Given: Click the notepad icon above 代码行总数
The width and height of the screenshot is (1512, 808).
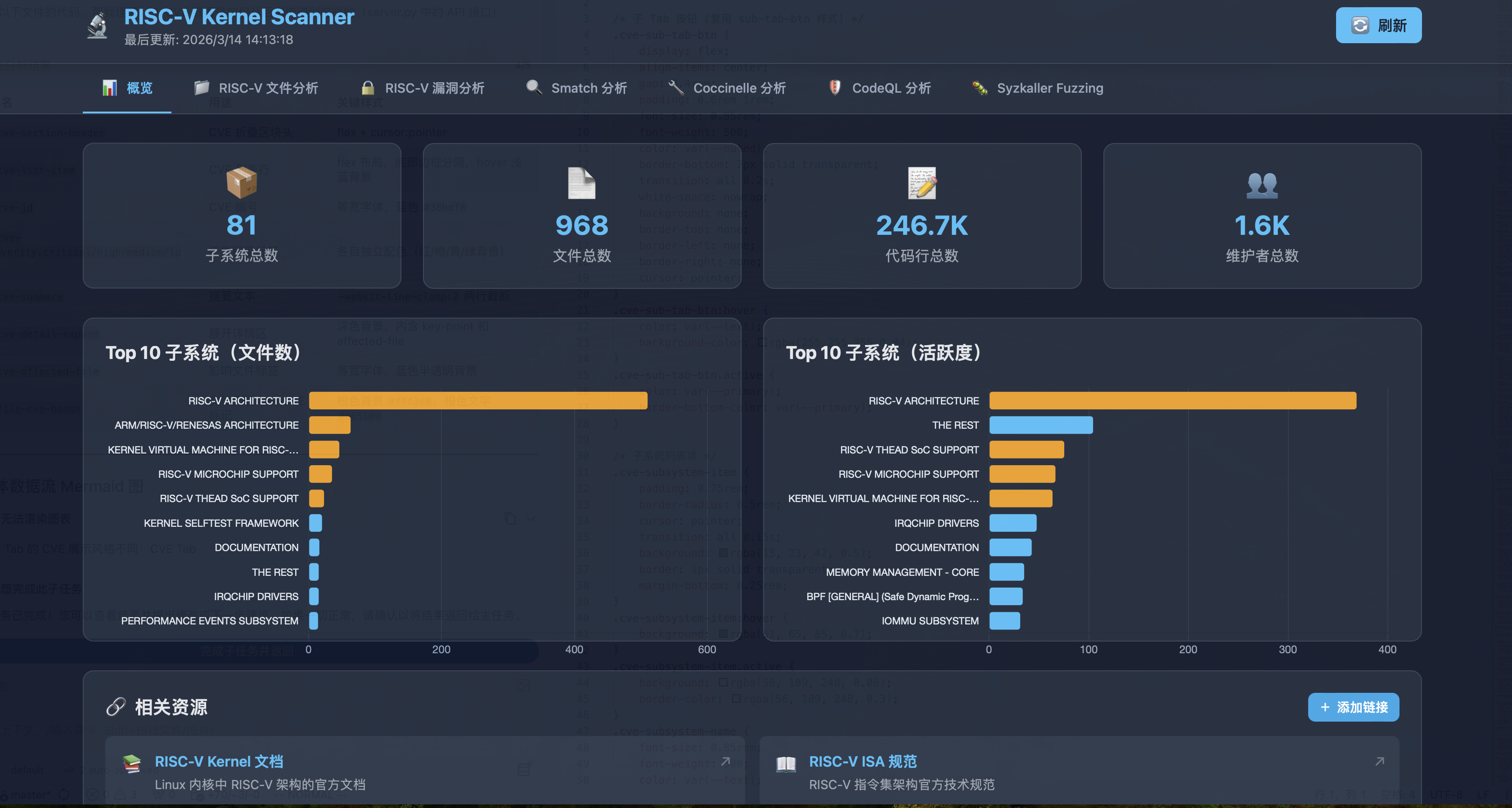Looking at the screenshot, I should (922, 183).
